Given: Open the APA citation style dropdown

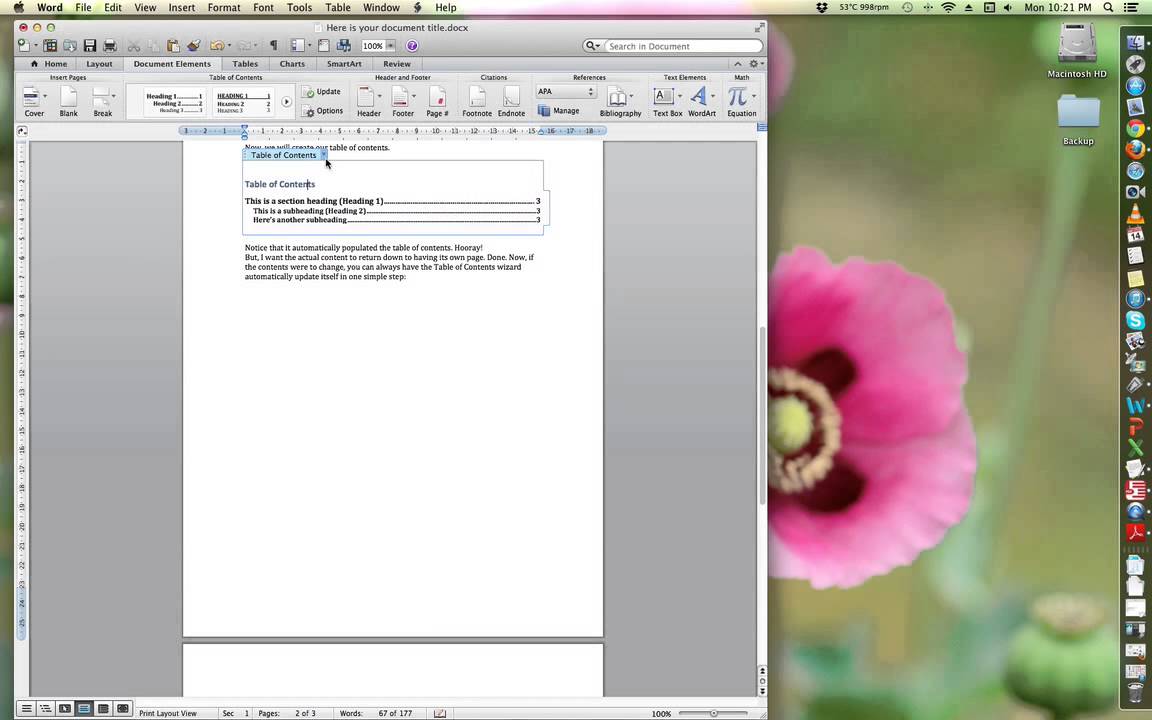Looking at the screenshot, I should 565,91.
